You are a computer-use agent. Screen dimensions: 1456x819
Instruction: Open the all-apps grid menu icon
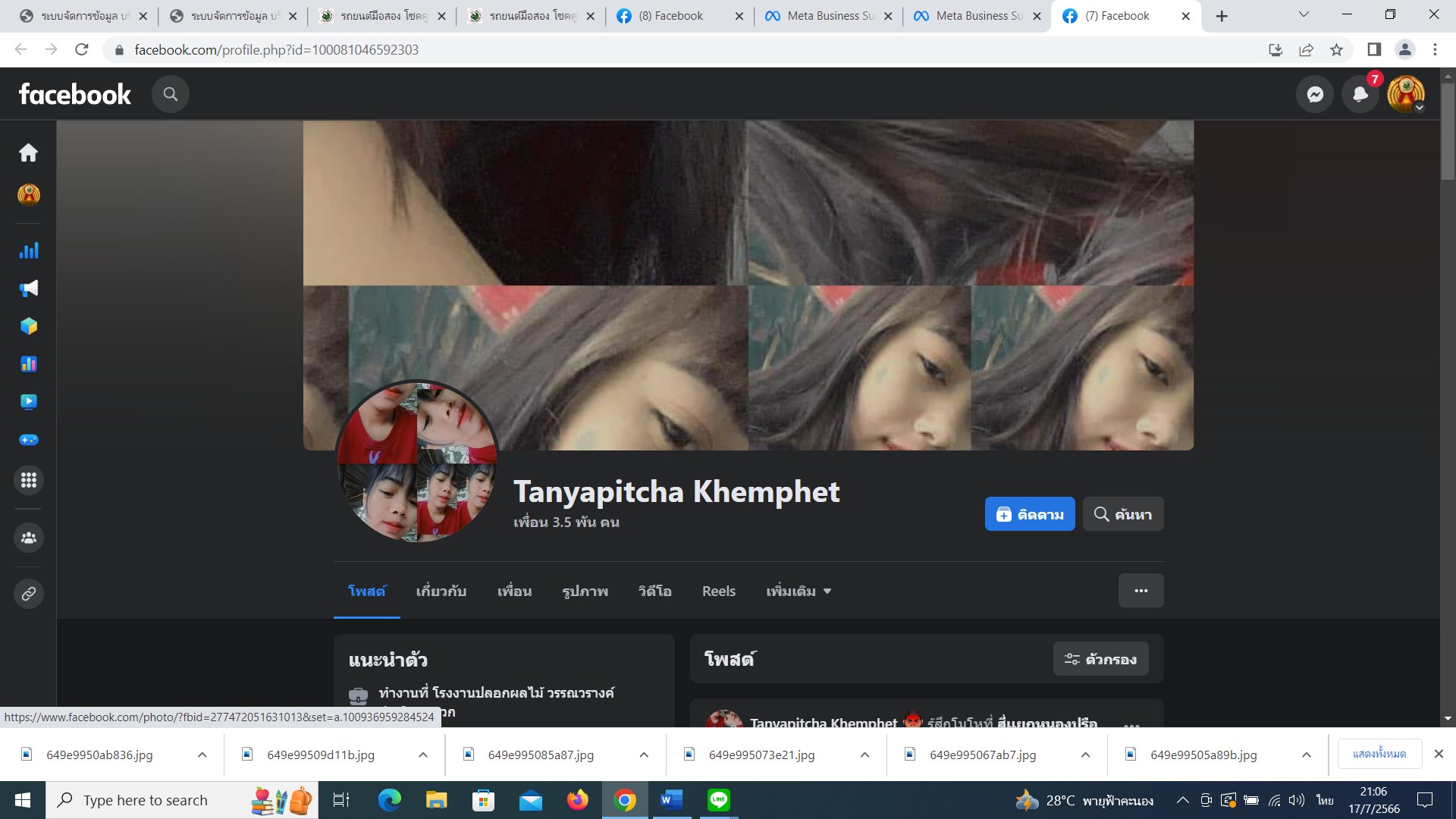29,480
